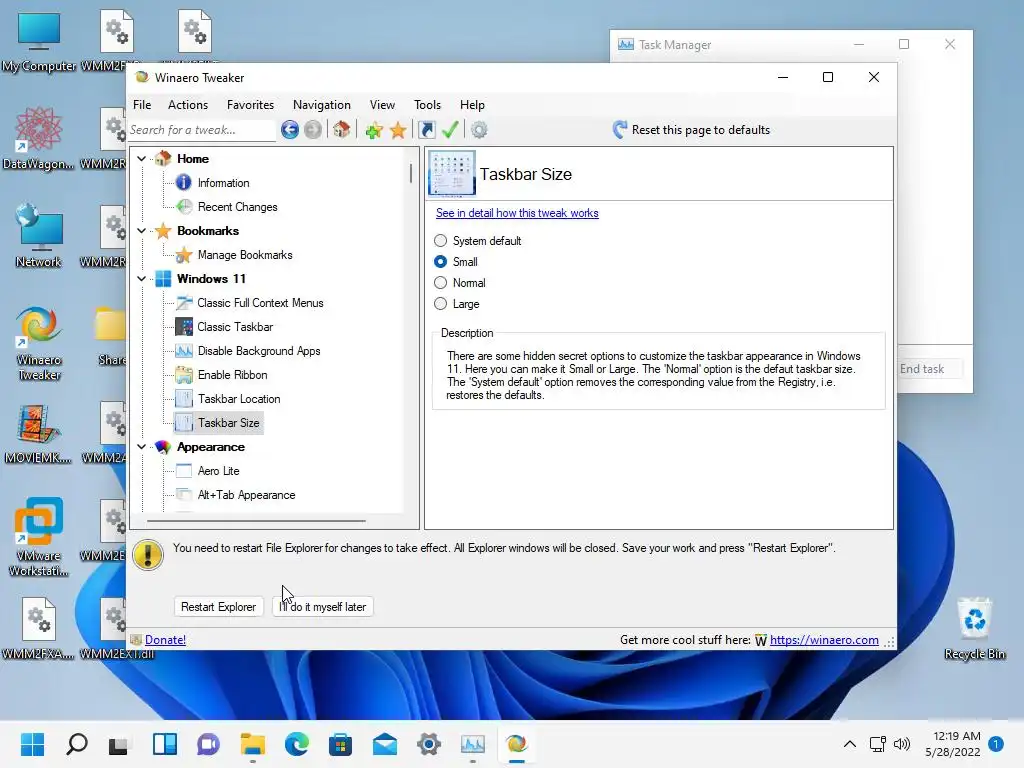Select Small taskbar size option
Screen dimensions: 1024x768
point(456,262)
